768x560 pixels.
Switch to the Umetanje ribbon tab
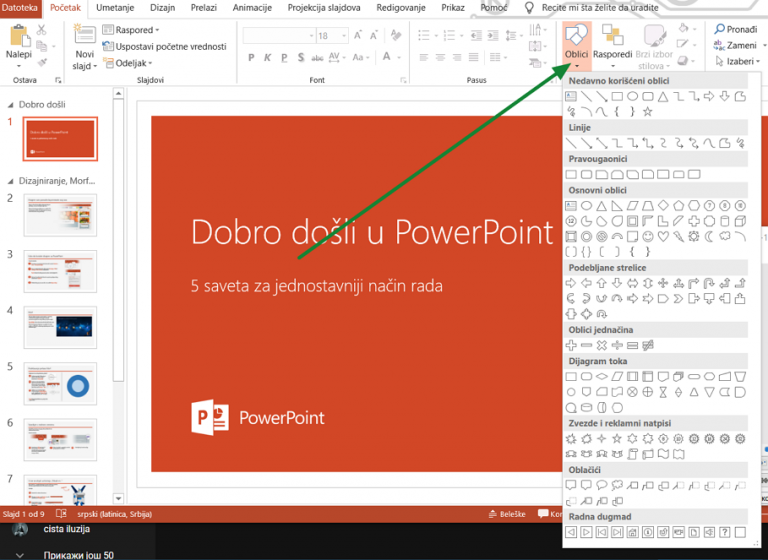(116, 8)
